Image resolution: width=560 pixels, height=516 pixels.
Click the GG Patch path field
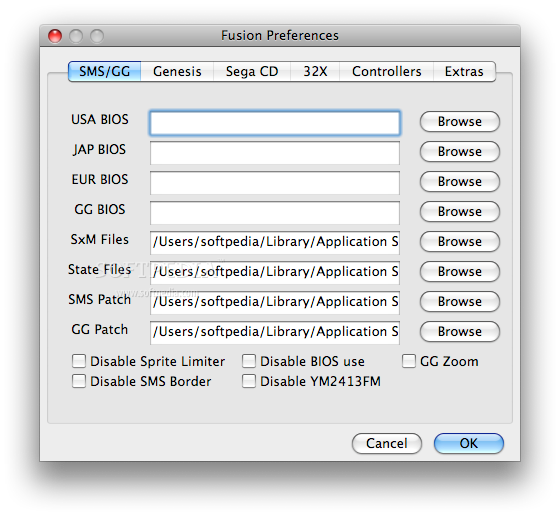tap(275, 333)
